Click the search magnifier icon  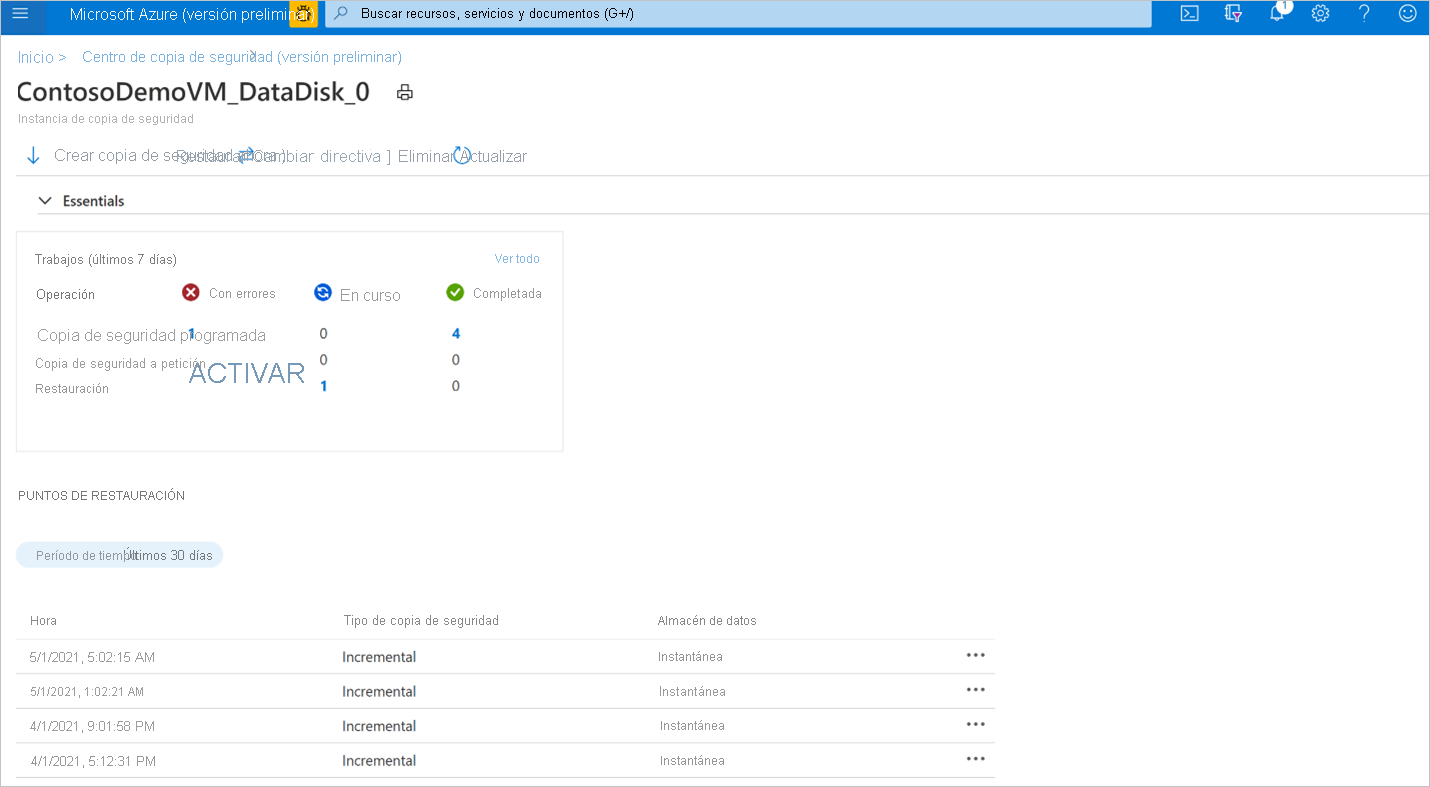click(x=341, y=14)
